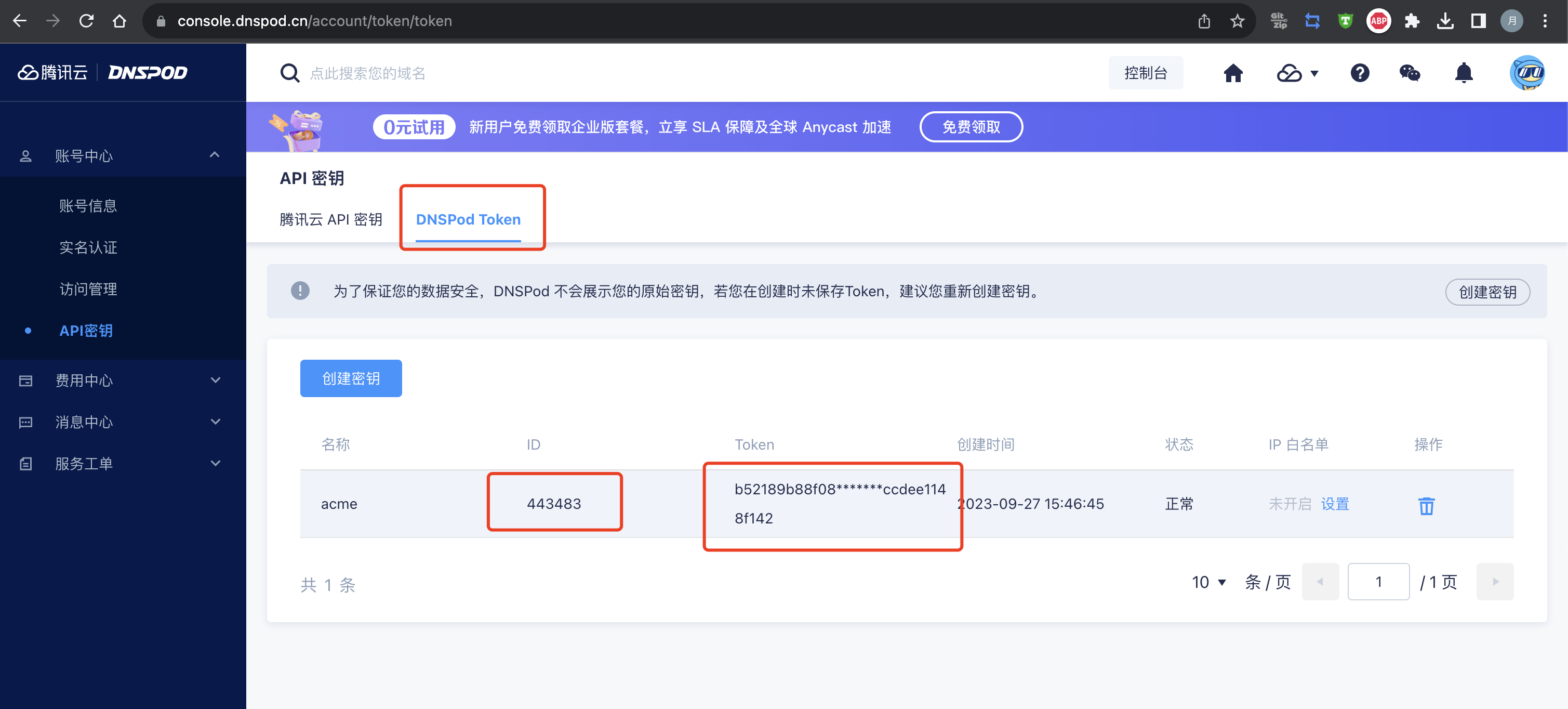Click 设置 IP whitelist link for acme
The width and height of the screenshot is (1568, 709).
(x=1335, y=504)
